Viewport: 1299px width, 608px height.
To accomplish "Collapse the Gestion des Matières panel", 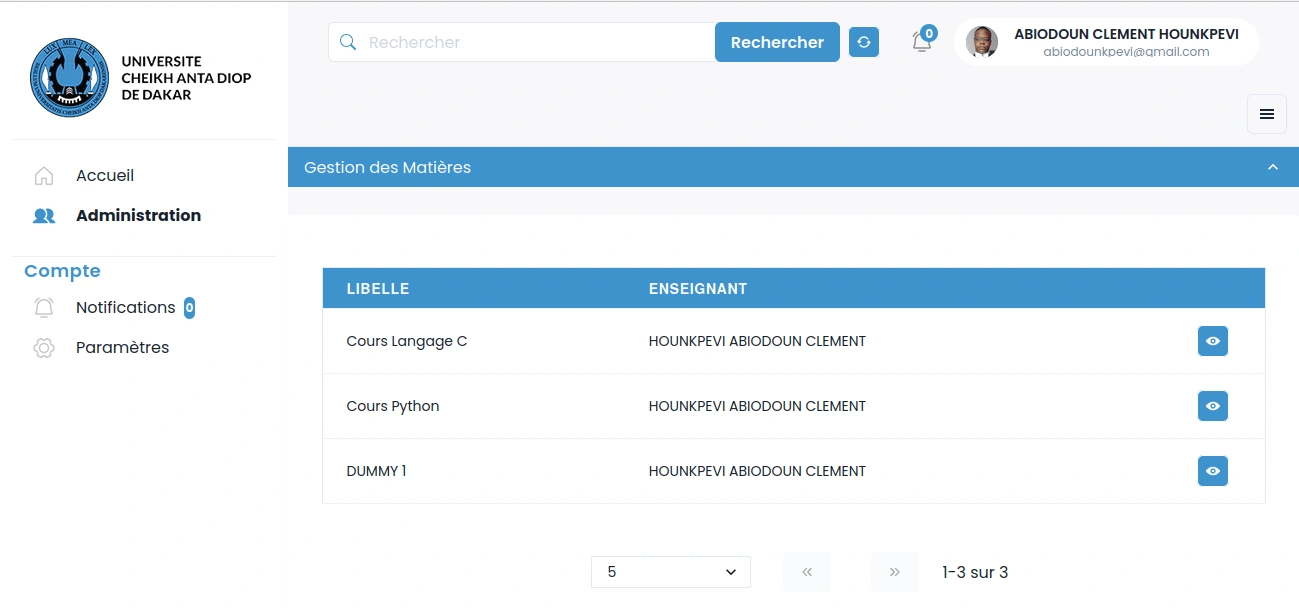I will pyautogui.click(x=1273, y=167).
